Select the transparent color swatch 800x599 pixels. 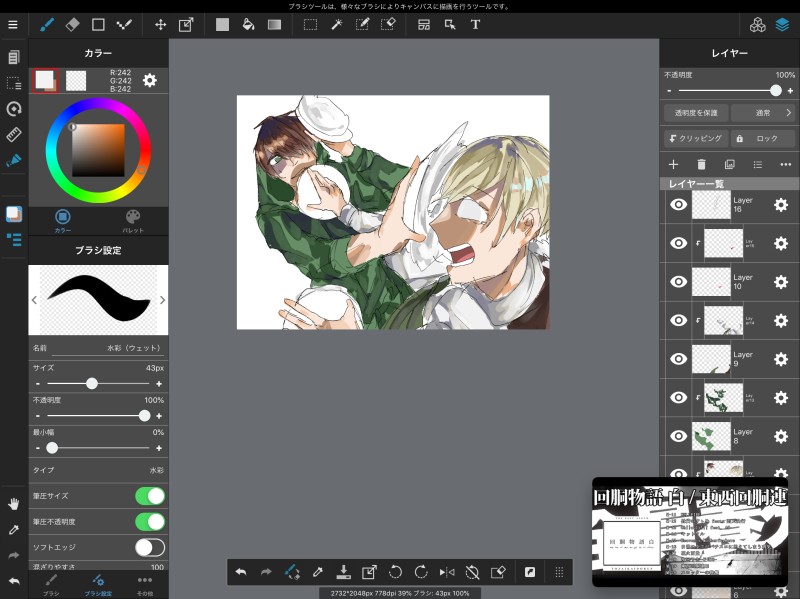(76, 81)
